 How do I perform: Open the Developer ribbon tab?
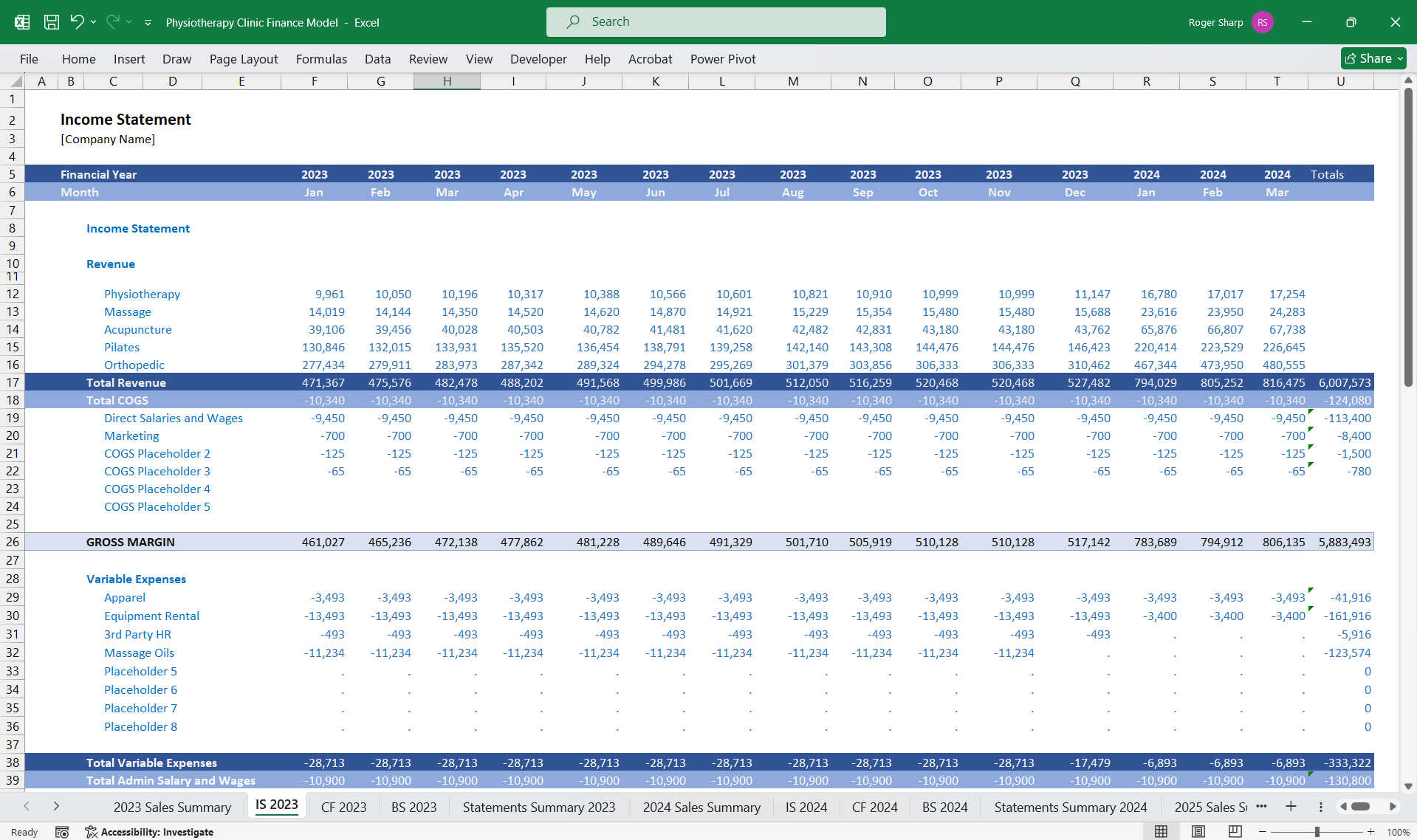point(538,59)
